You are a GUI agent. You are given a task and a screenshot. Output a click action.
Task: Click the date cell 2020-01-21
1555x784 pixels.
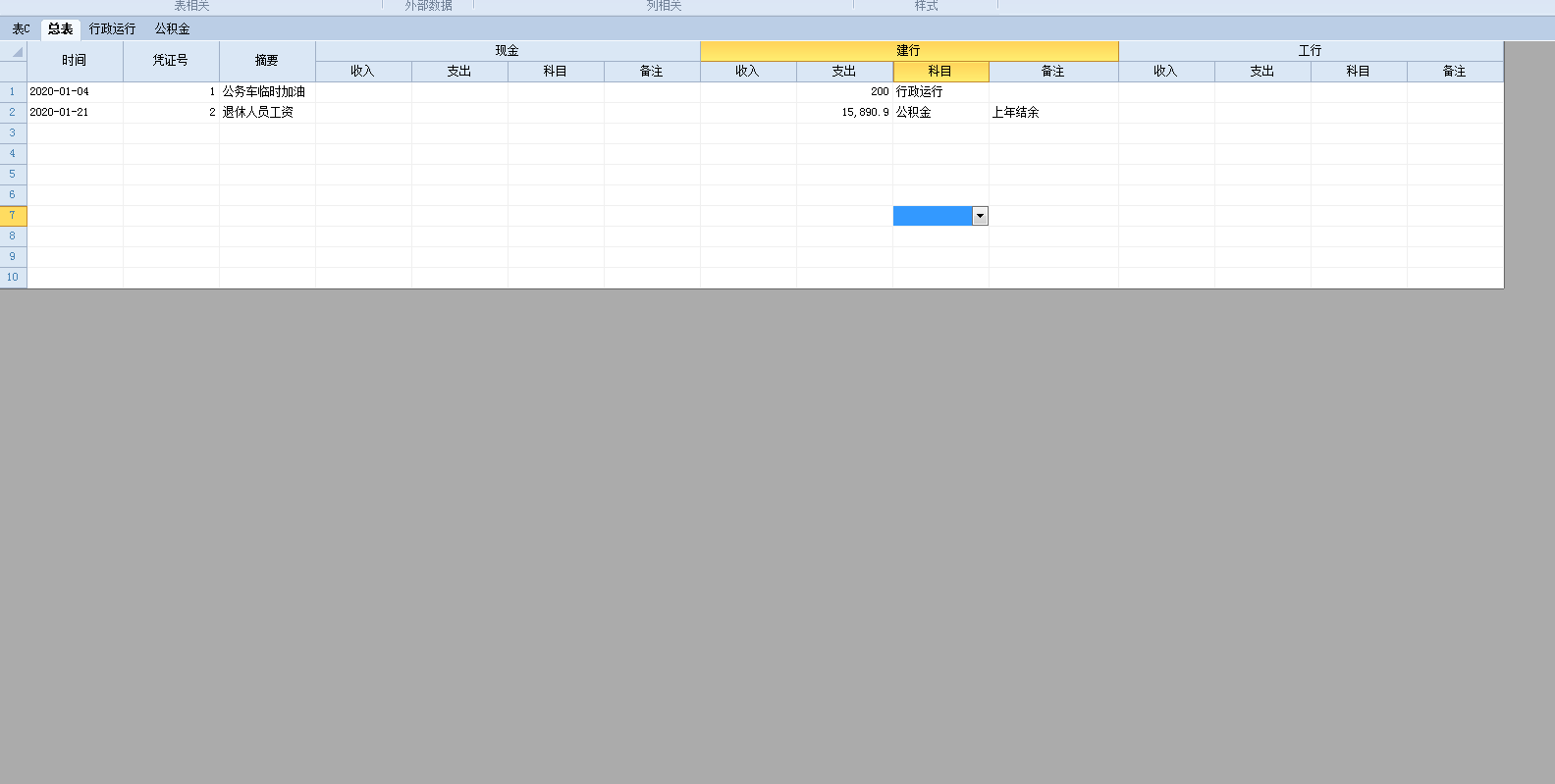pyautogui.click(x=75, y=113)
